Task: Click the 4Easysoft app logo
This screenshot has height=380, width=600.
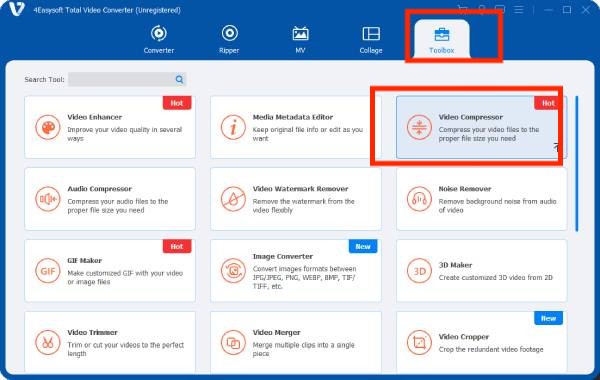Action: [x=17, y=9]
